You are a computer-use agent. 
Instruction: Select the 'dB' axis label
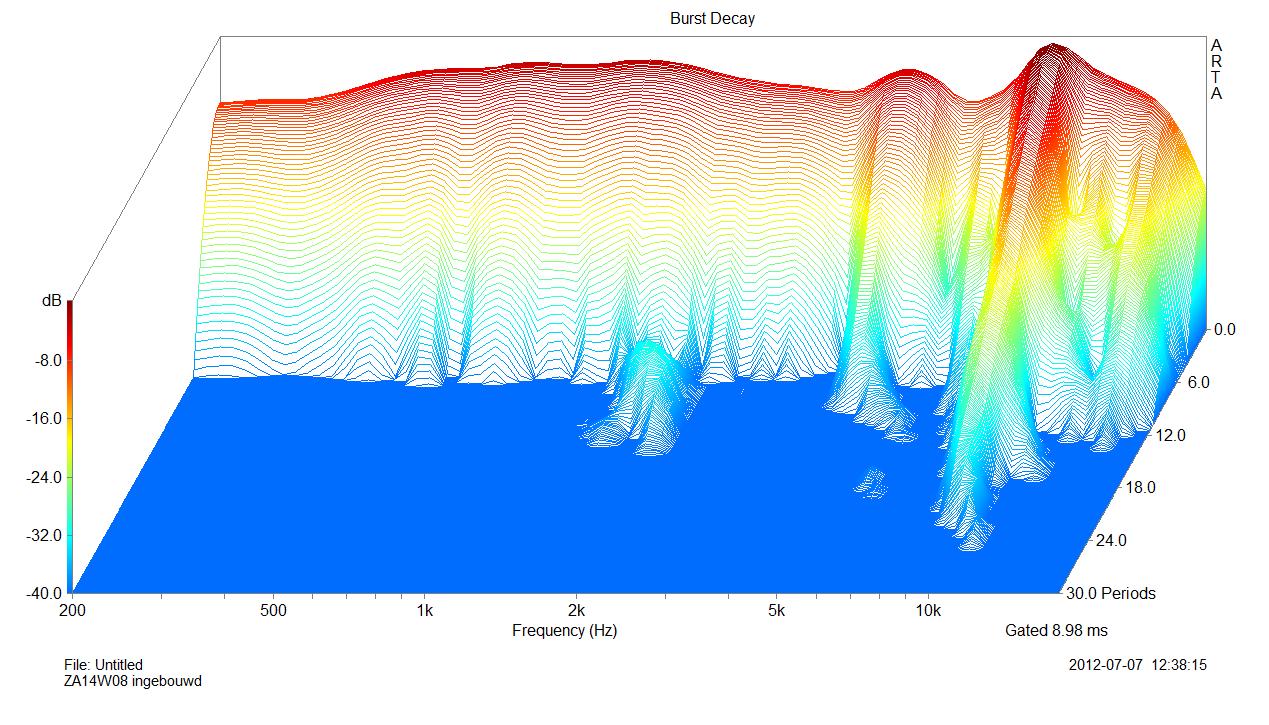pos(51,301)
